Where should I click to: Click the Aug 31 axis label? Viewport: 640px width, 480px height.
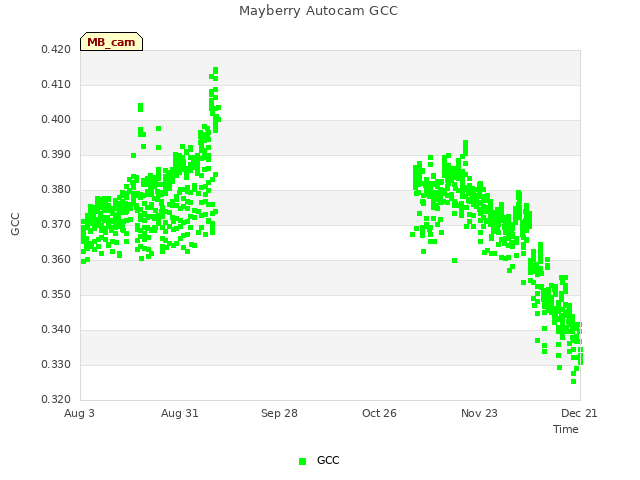(180, 413)
